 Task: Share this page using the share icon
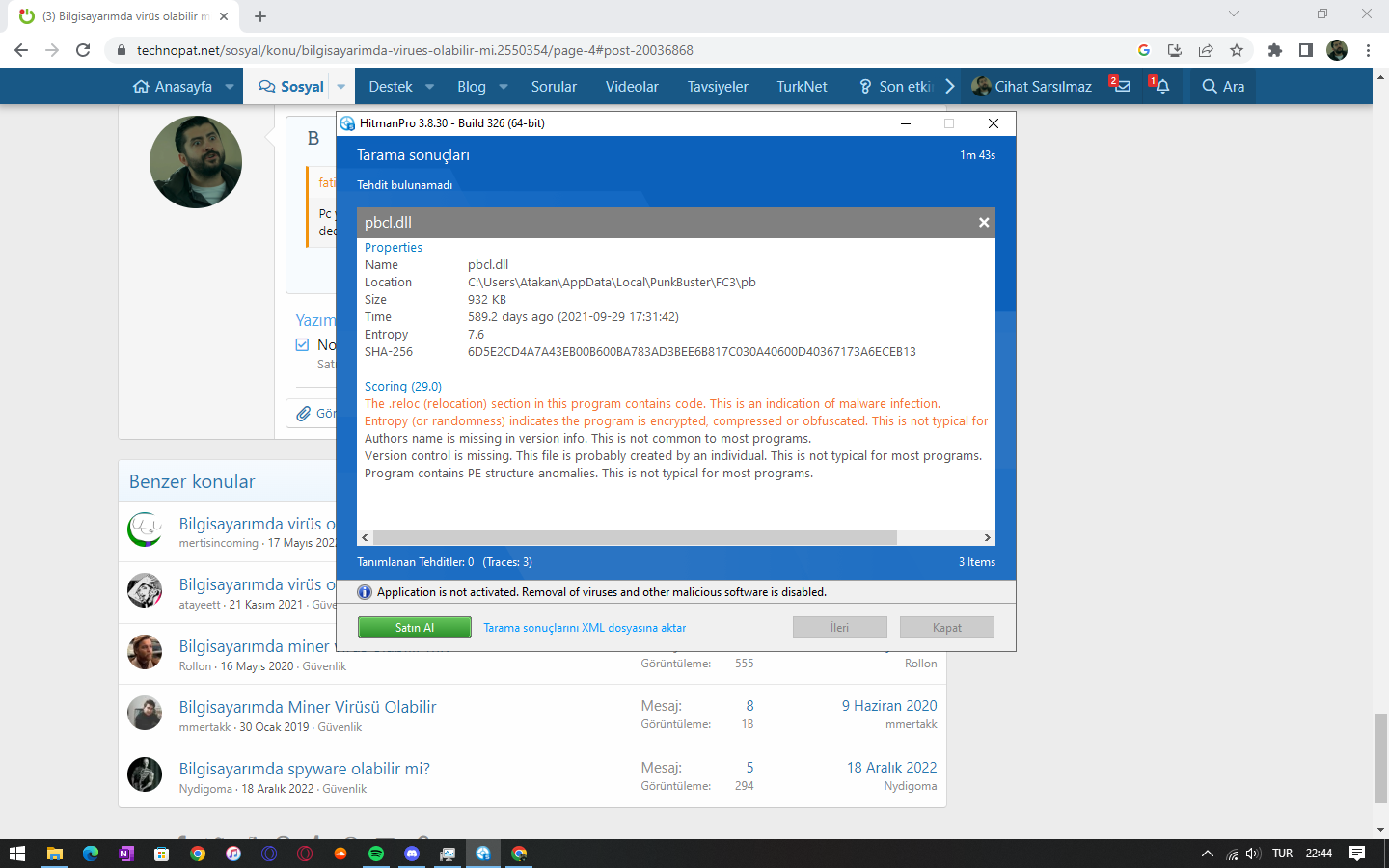tap(1206, 50)
